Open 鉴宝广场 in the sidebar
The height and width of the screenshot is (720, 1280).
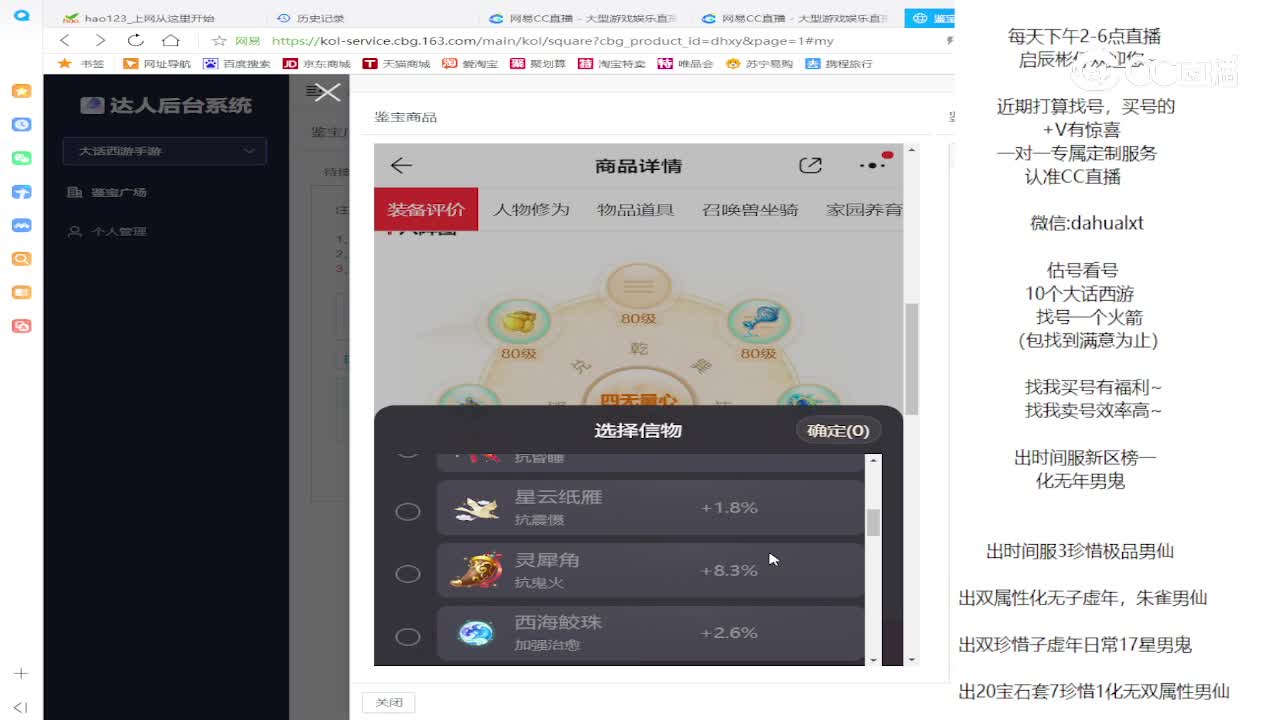point(107,192)
